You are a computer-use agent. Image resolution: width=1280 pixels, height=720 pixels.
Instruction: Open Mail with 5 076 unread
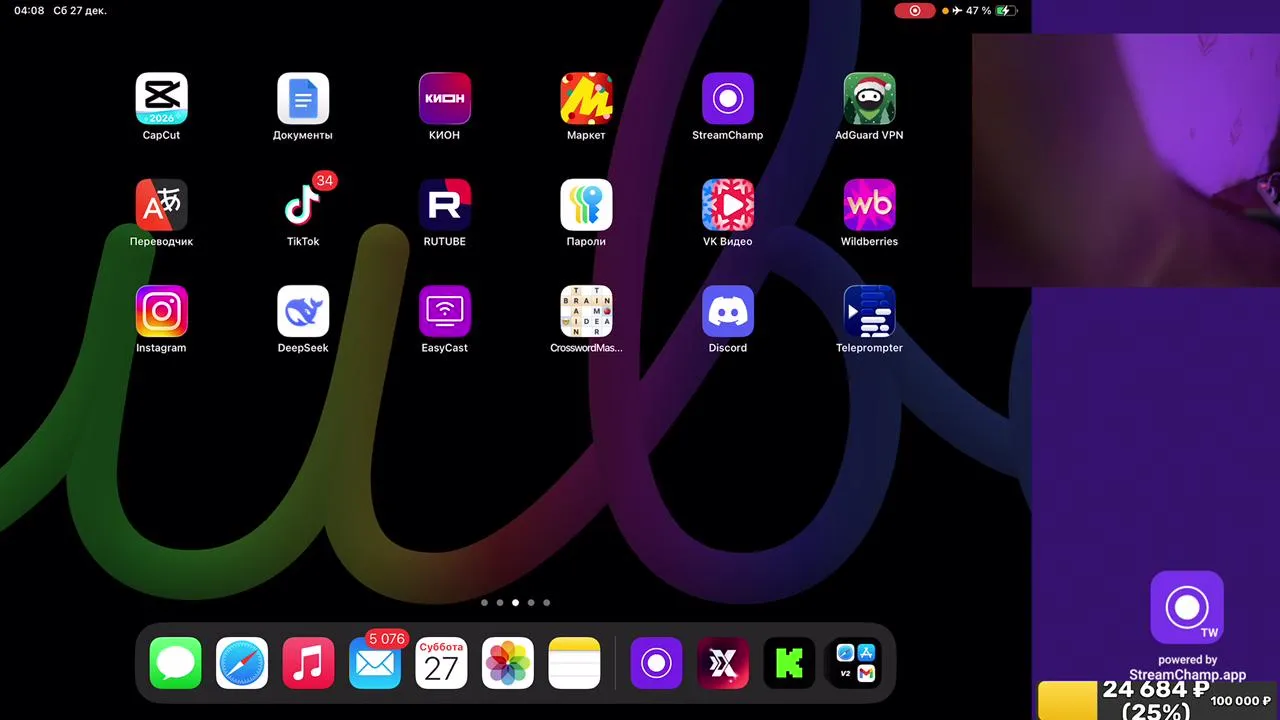(x=375, y=663)
